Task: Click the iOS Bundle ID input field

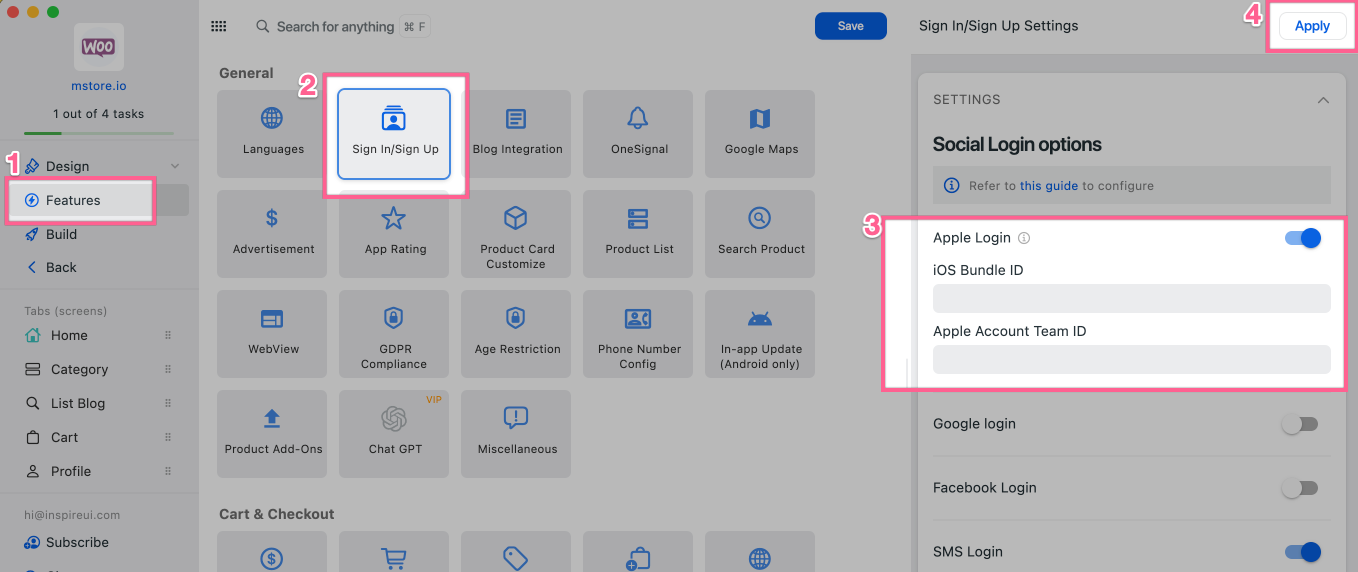Action: pyautogui.click(x=1131, y=298)
